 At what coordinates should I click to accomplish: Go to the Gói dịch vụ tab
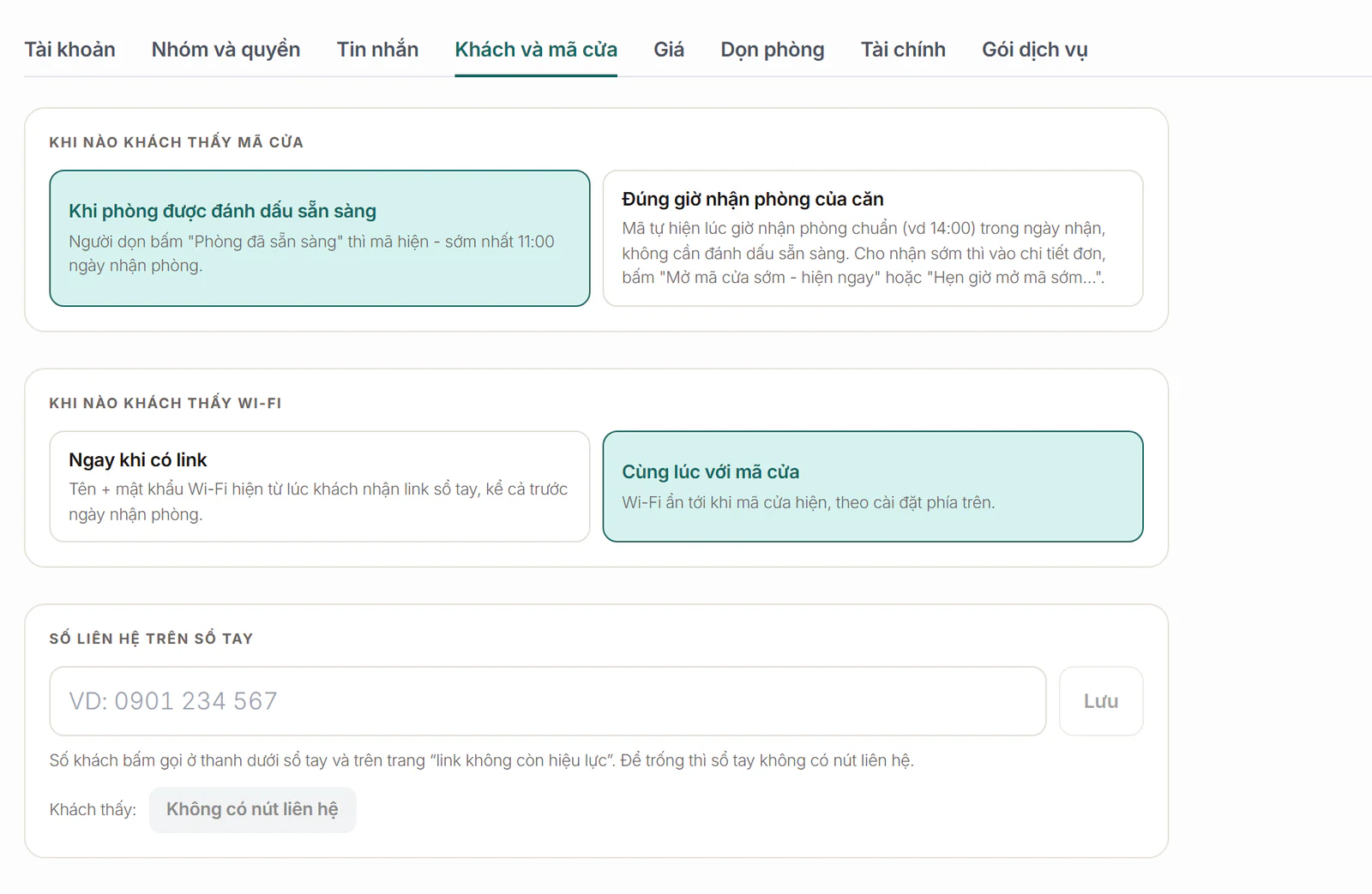point(1034,50)
